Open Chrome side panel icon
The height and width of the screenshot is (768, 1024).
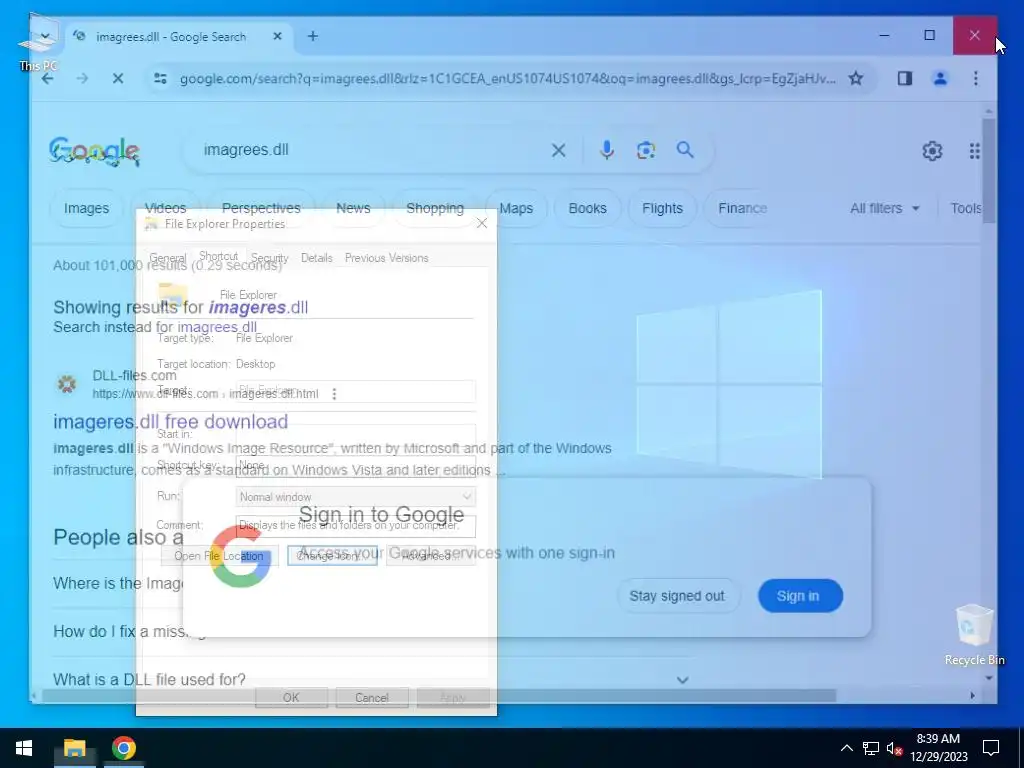point(904,79)
